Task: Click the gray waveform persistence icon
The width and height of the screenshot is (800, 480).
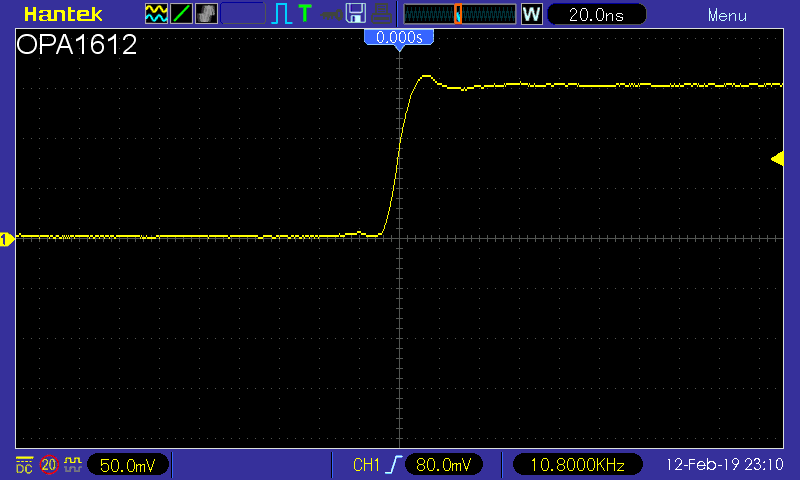Action: click(206, 14)
